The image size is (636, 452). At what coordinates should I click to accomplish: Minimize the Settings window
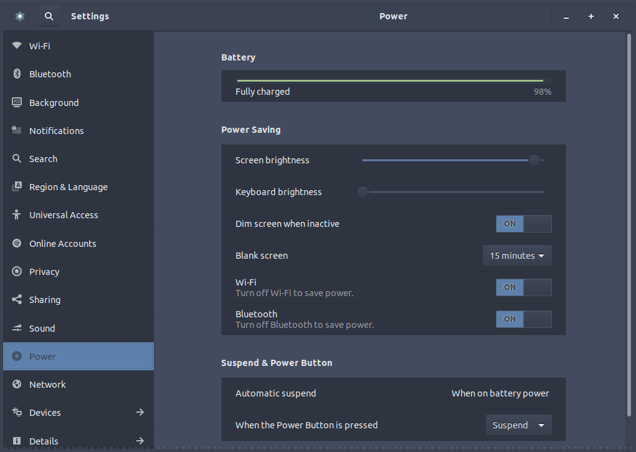pos(566,17)
